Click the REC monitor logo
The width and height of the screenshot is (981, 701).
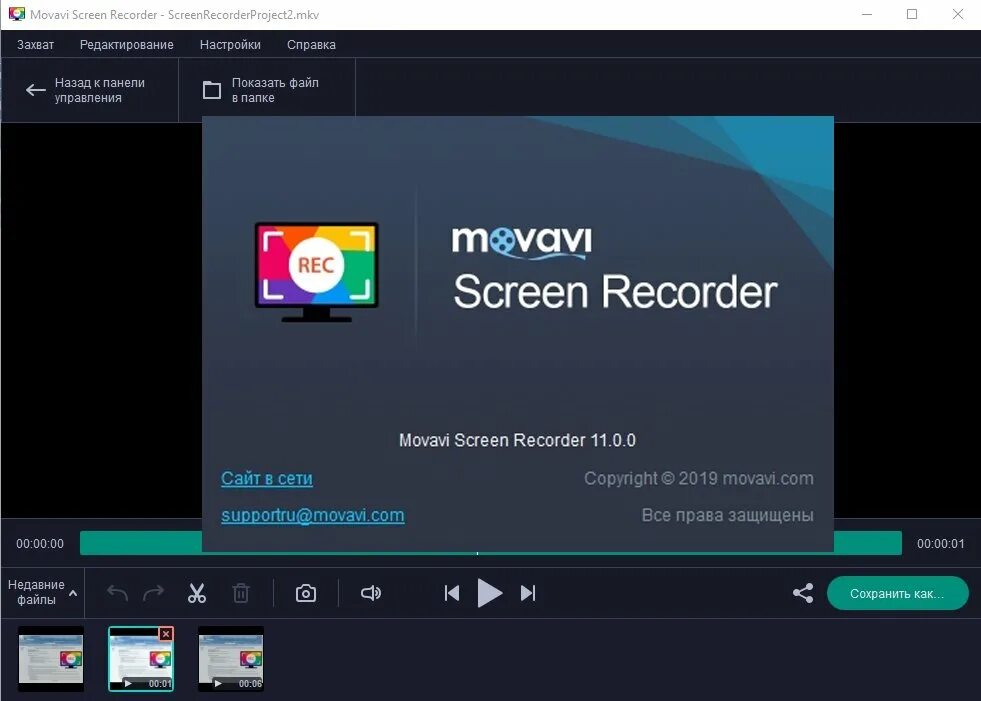tap(317, 272)
